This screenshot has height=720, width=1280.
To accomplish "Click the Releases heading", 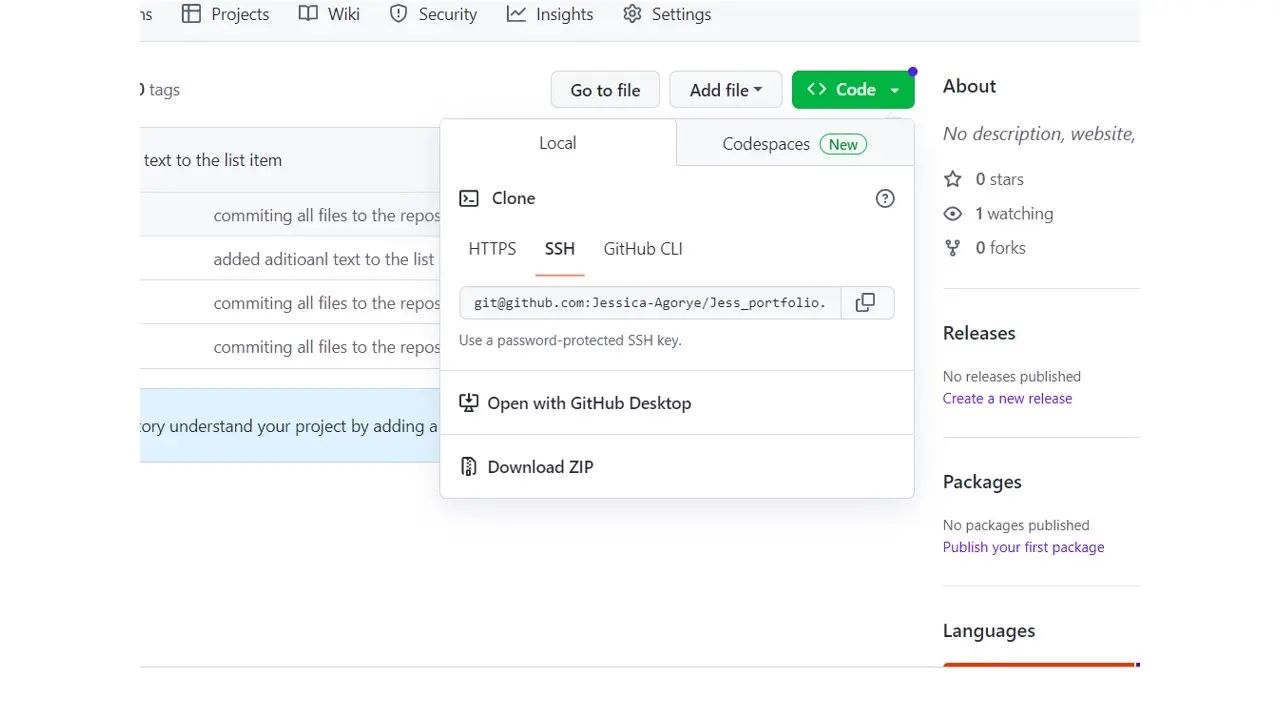I will coord(979,333).
